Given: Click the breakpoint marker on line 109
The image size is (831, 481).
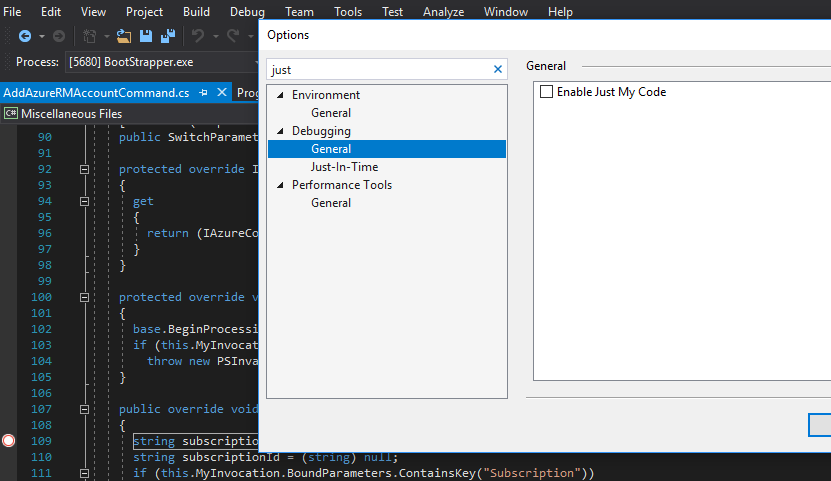Looking at the screenshot, I should 8,441.
